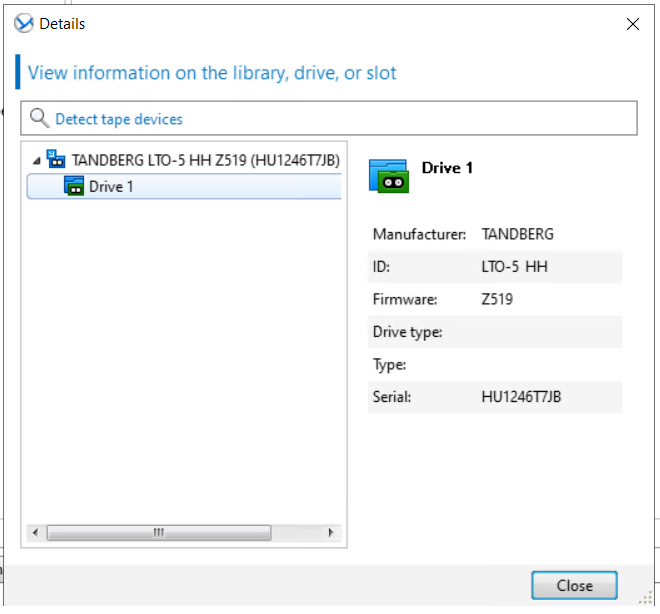This screenshot has width=660, height=614.
Task: Click the horizontal scrollbar thumb
Action: [x=159, y=533]
